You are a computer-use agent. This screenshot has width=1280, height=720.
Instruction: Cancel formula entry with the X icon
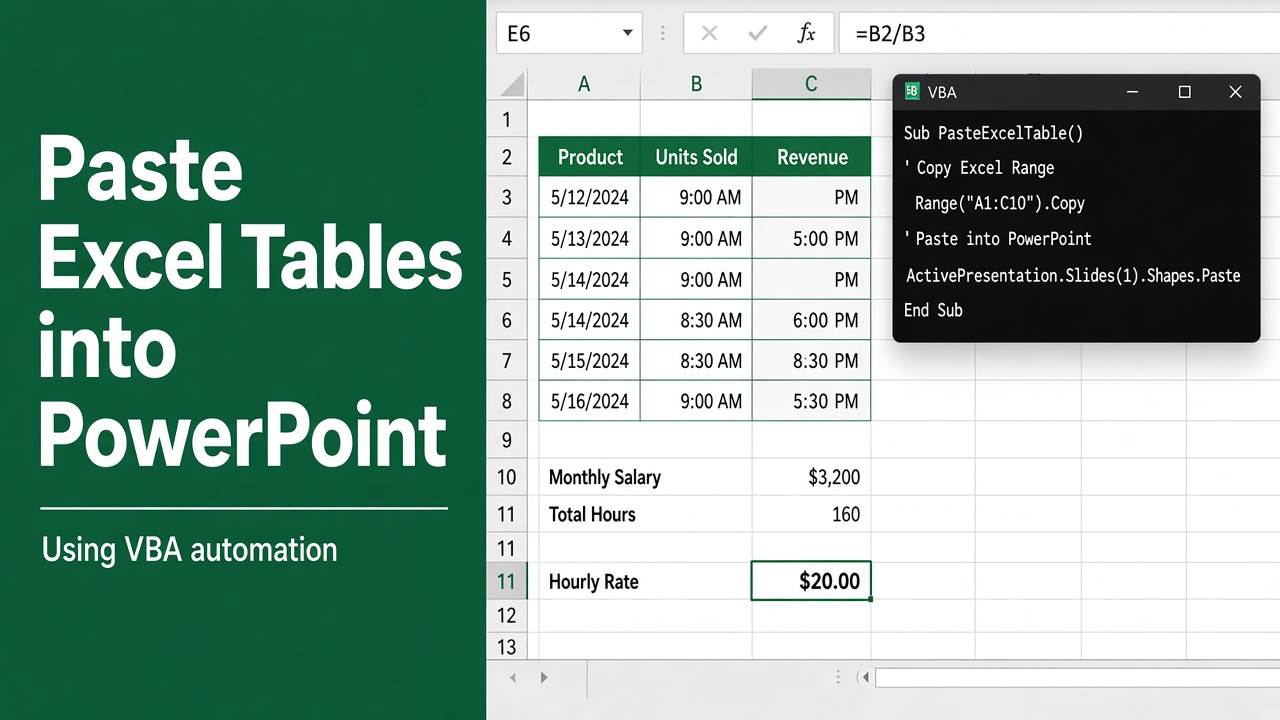(x=709, y=33)
